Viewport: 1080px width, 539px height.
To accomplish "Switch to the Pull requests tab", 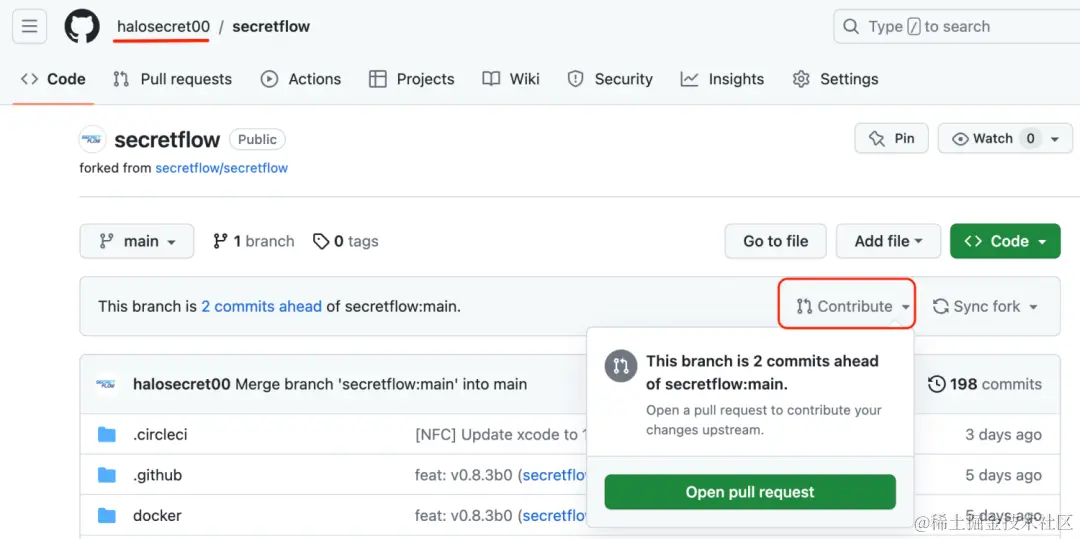I will click(x=172, y=79).
